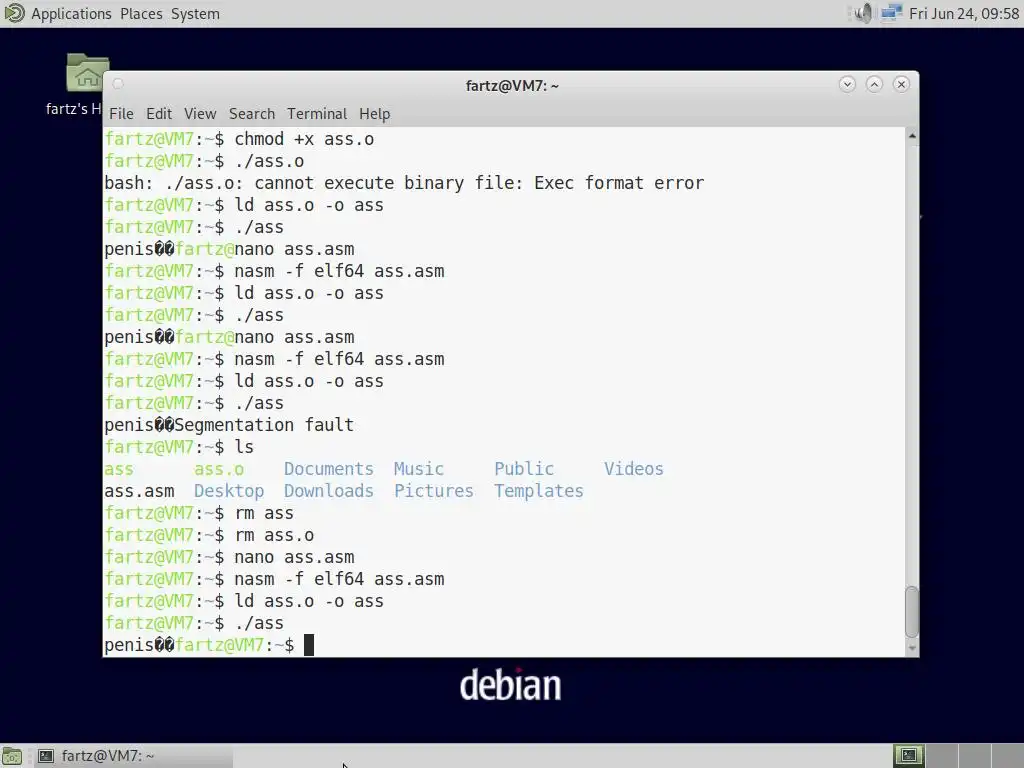Click the green 'ass.o' file in ls output

click(219, 469)
